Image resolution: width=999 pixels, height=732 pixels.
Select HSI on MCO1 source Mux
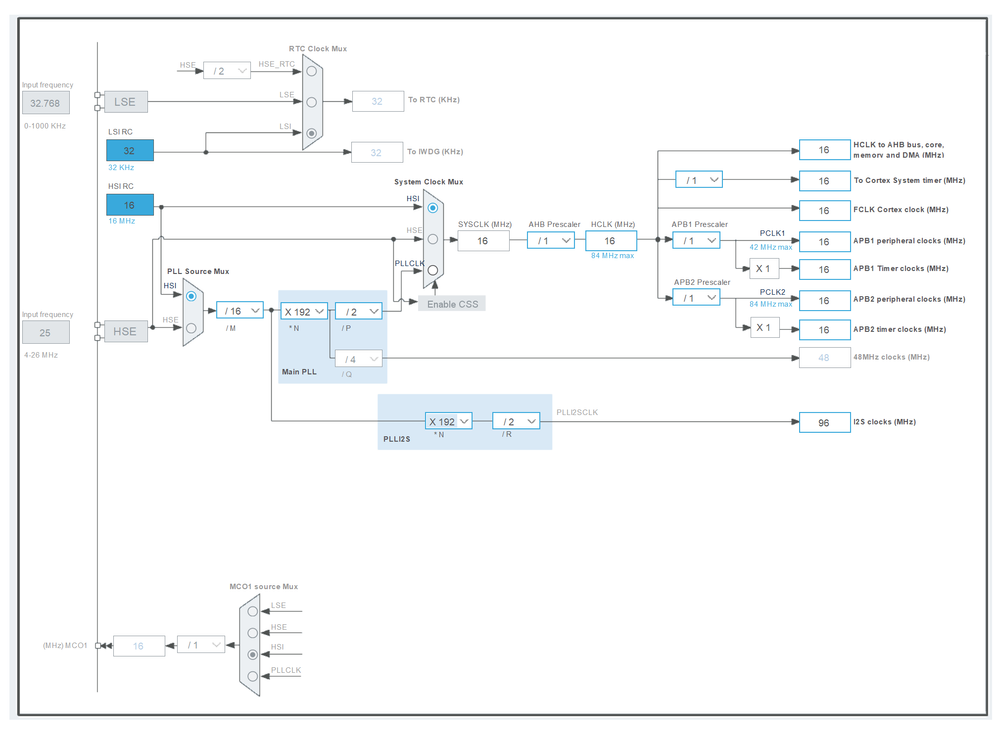click(252, 654)
